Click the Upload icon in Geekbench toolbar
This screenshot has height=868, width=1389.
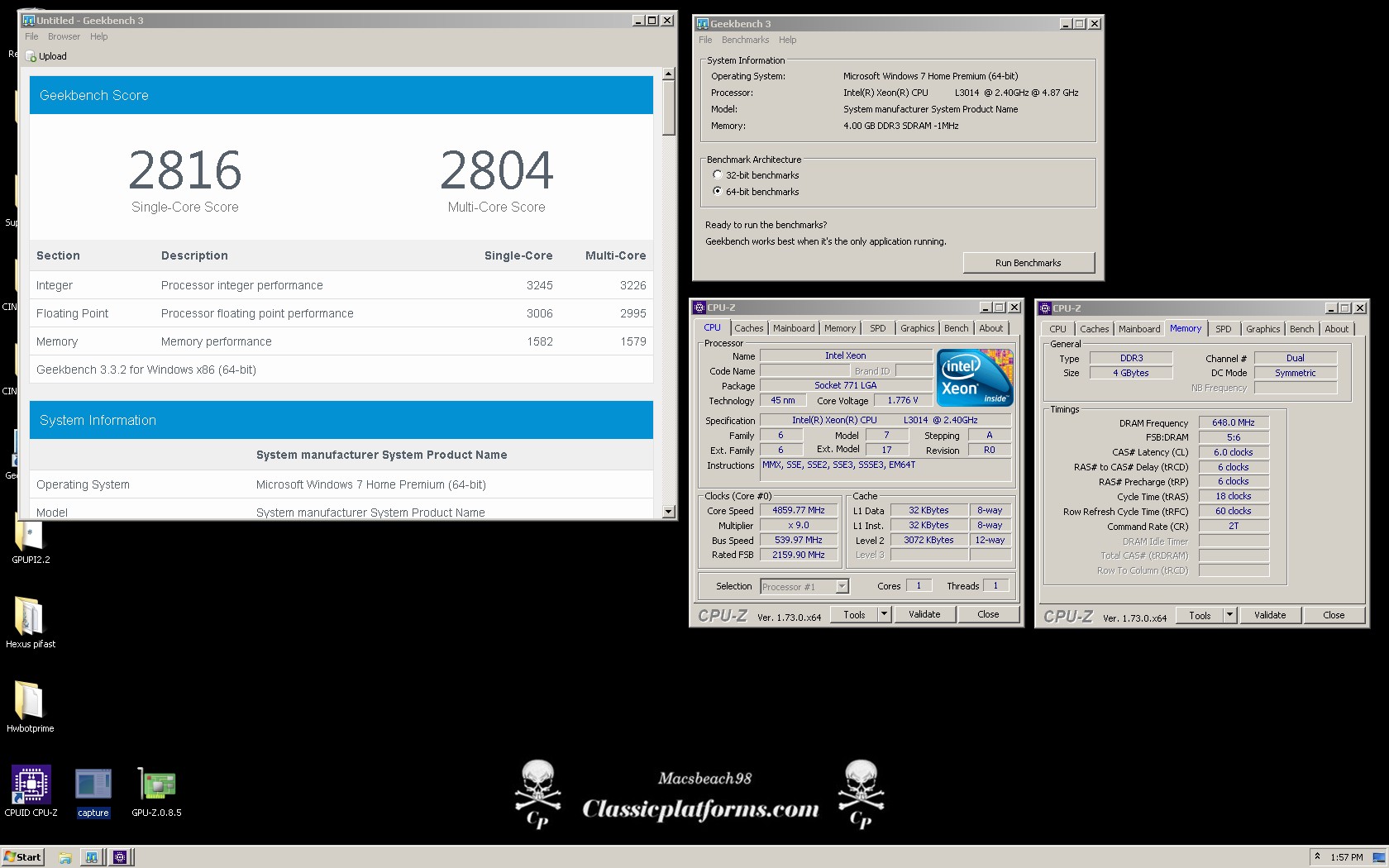(31, 56)
